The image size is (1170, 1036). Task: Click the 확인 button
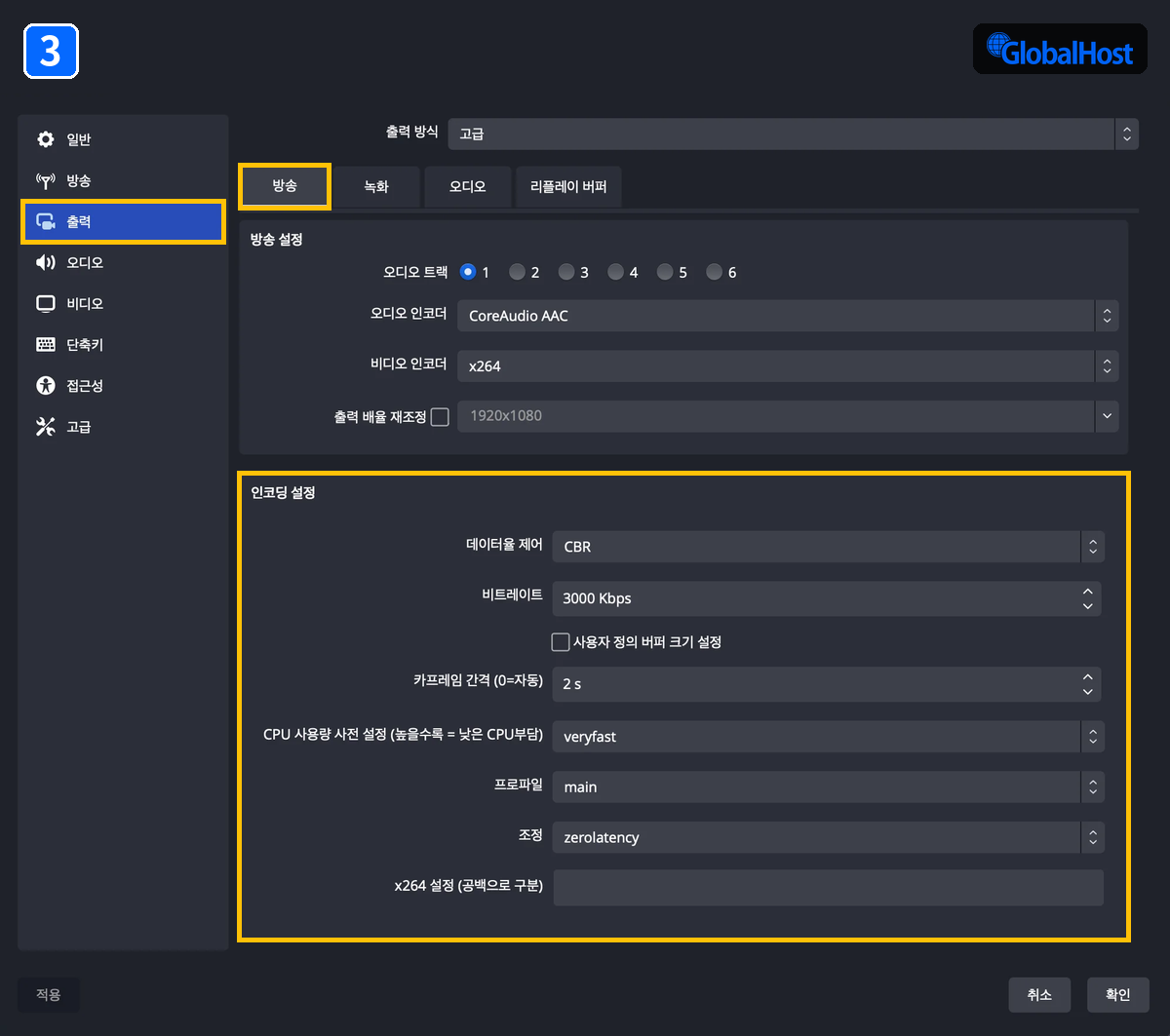pos(1118,995)
